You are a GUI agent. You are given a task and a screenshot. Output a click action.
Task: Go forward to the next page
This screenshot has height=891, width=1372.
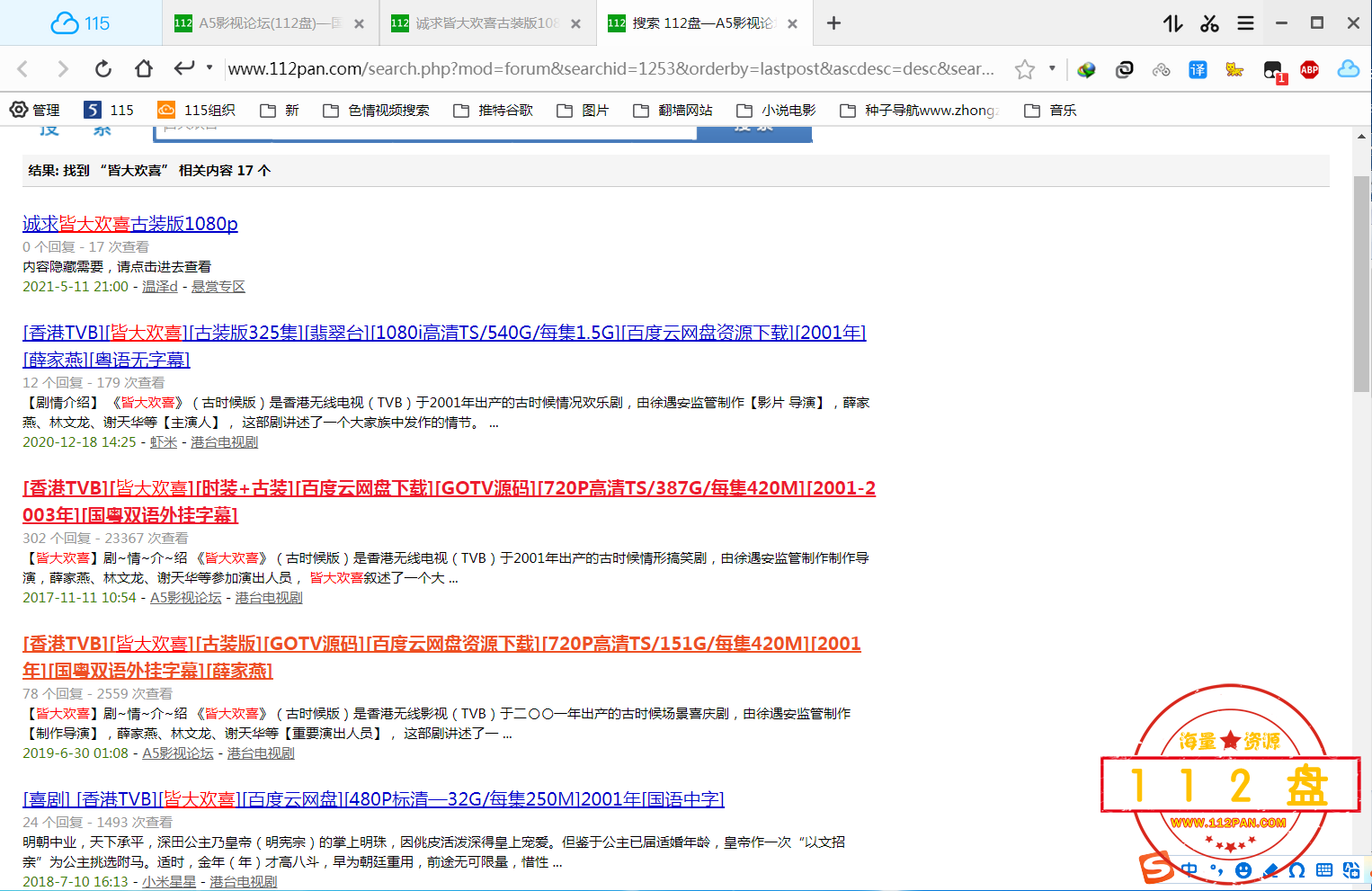tap(62, 68)
